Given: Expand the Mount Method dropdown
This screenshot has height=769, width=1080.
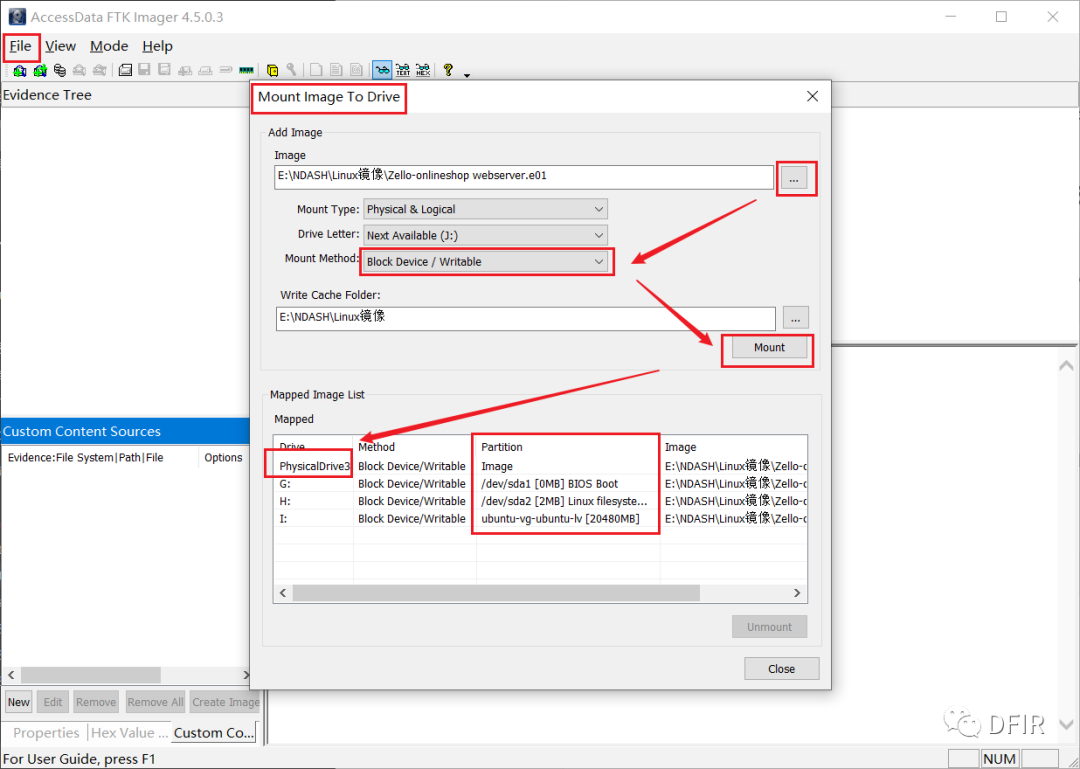Looking at the screenshot, I should pyautogui.click(x=486, y=261).
